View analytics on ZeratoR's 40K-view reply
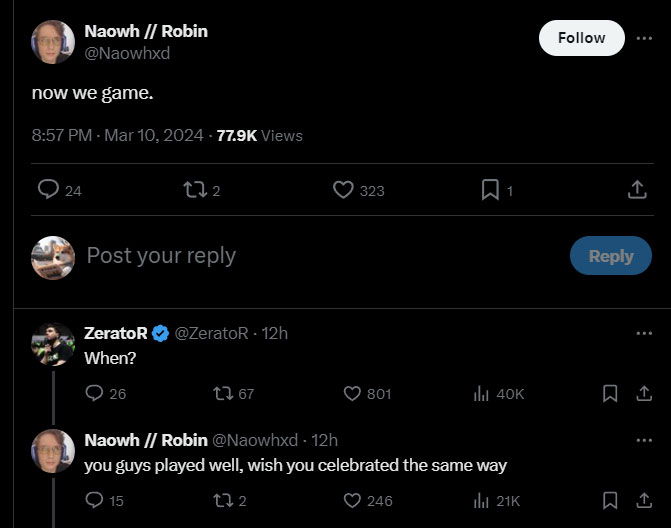The height and width of the screenshot is (528, 671). click(x=481, y=394)
